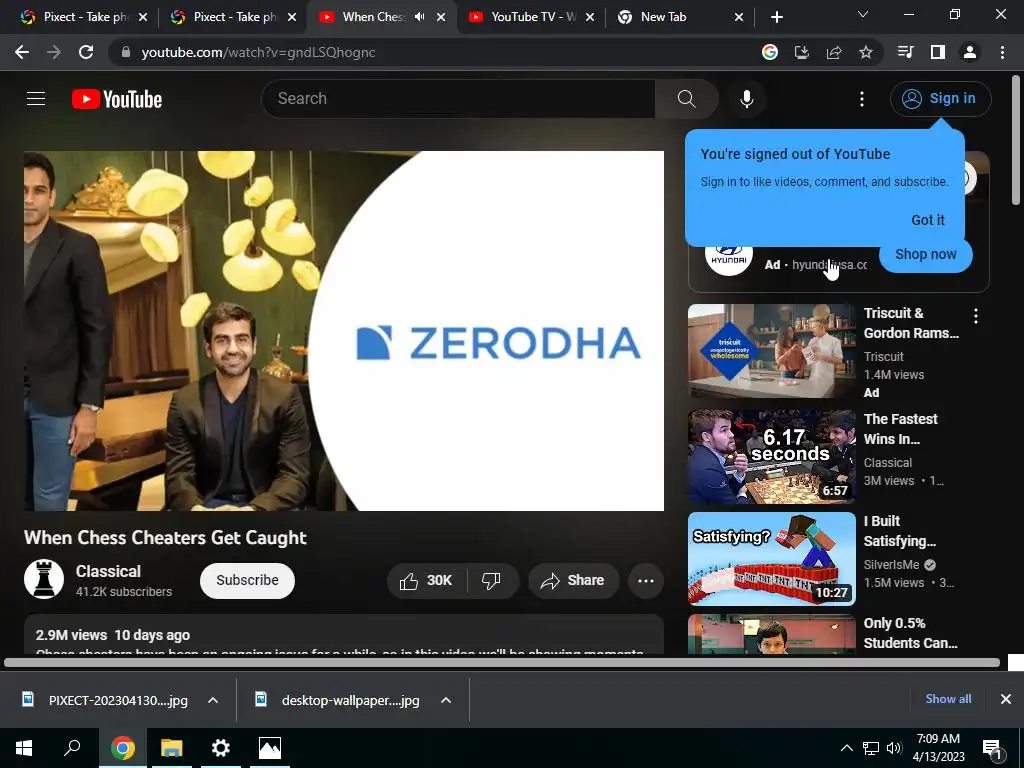Click Shop now on Hyundai ad
The image size is (1024, 768).
tap(925, 254)
